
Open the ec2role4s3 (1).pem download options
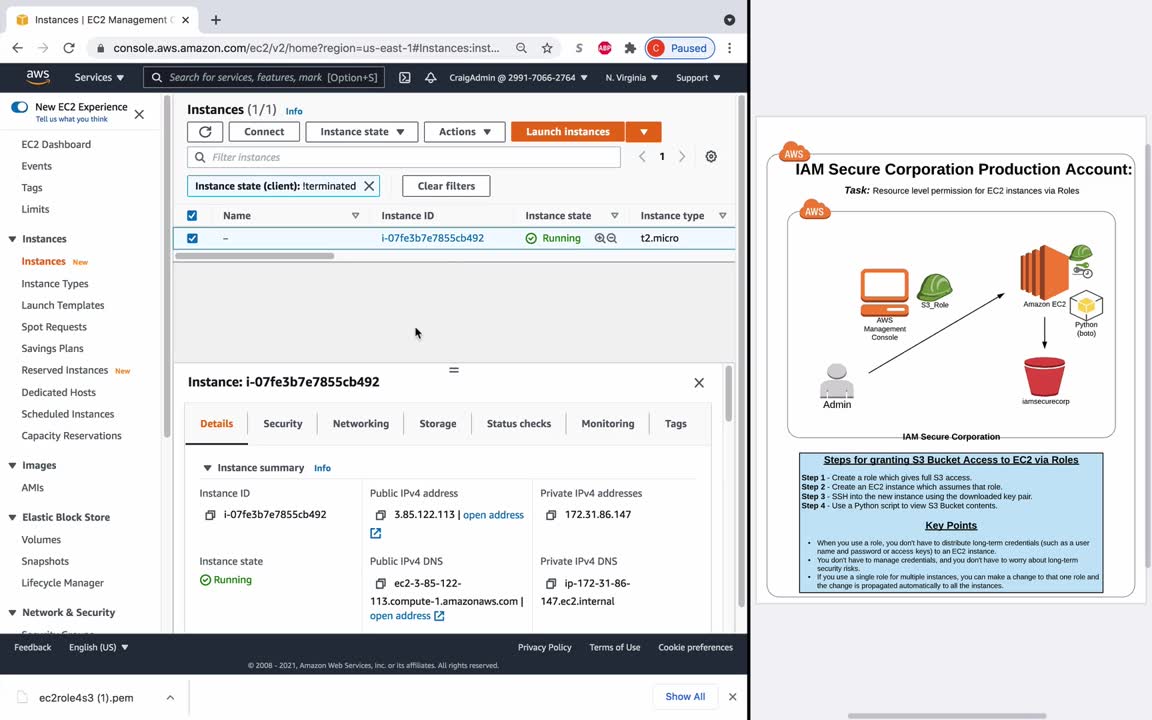[x=170, y=697]
